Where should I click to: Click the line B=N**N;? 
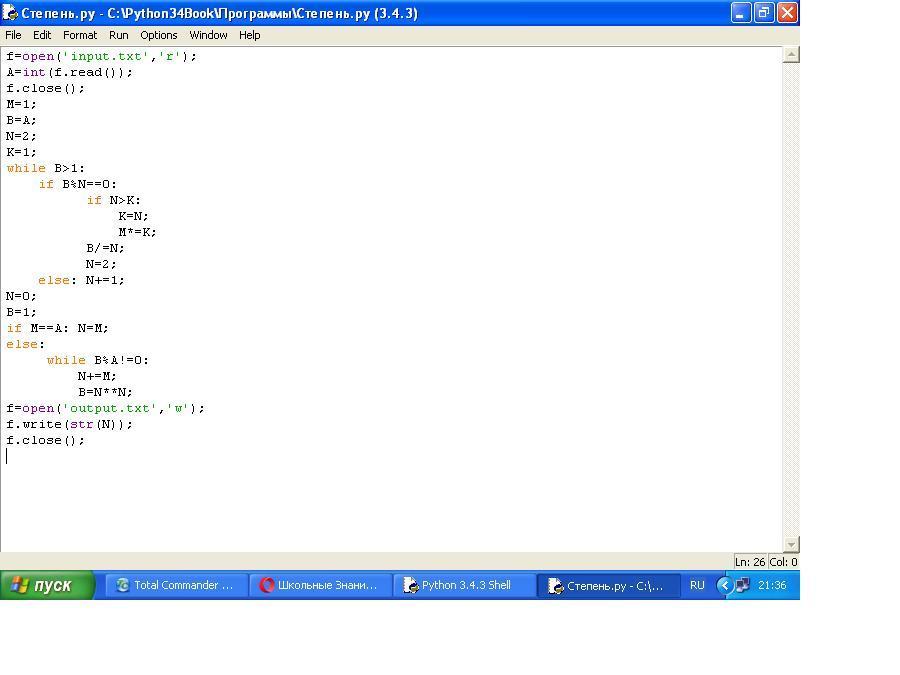click(105, 393)
